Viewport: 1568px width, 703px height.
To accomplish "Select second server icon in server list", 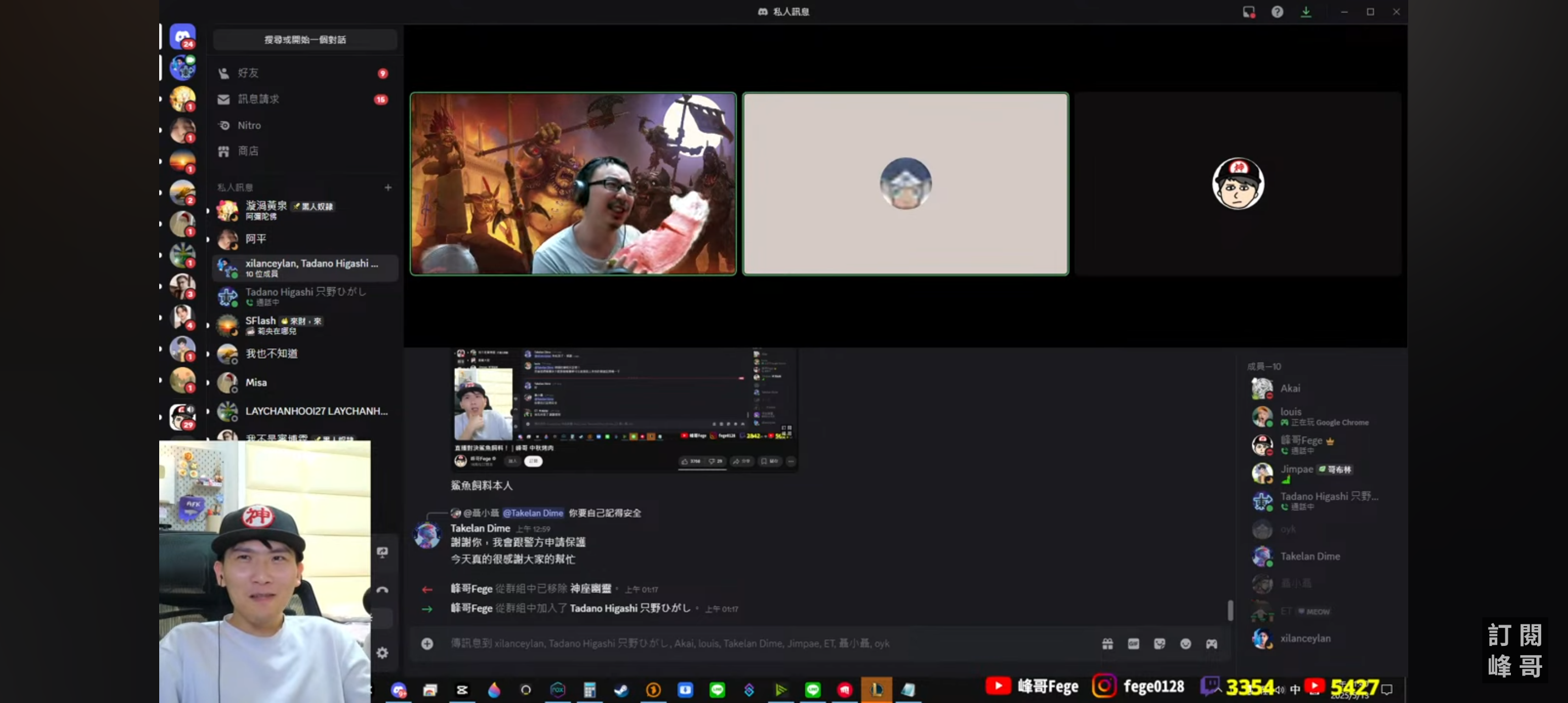I will tap(182, 68).
